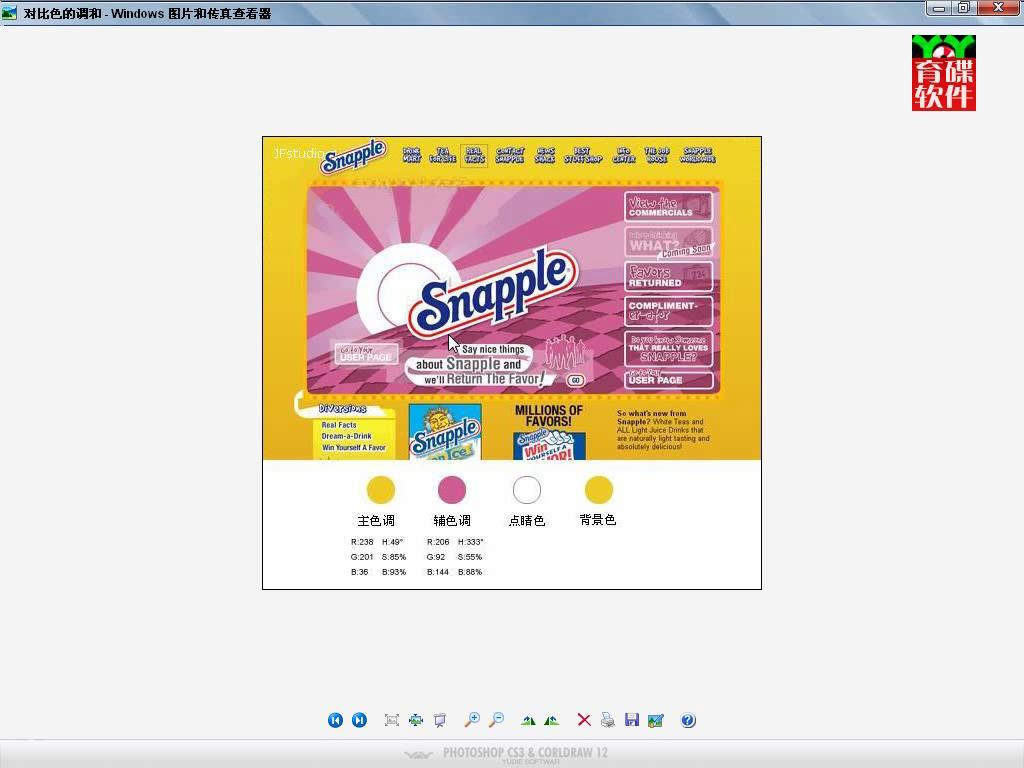Click the 点睛色 label
This screenshot has width=1024, height=768.
point(527,520)
